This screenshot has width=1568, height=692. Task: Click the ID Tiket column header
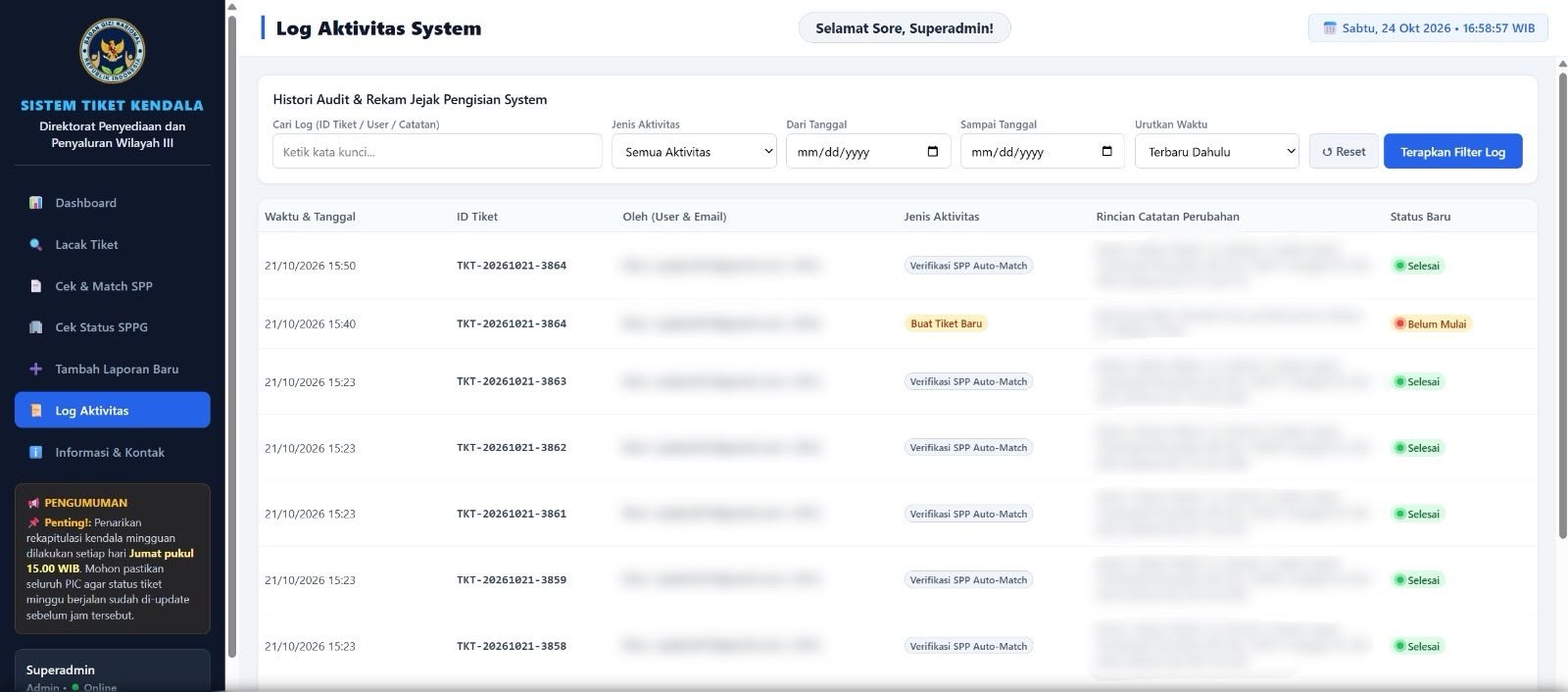[x=477, y=217]
